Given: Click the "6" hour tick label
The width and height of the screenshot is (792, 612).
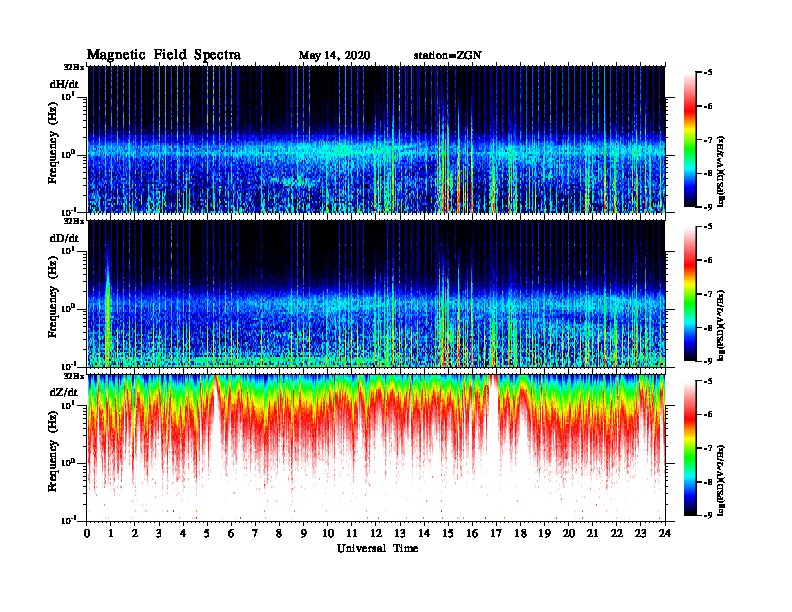Looking at the screenshot, I should pos(231,534).
